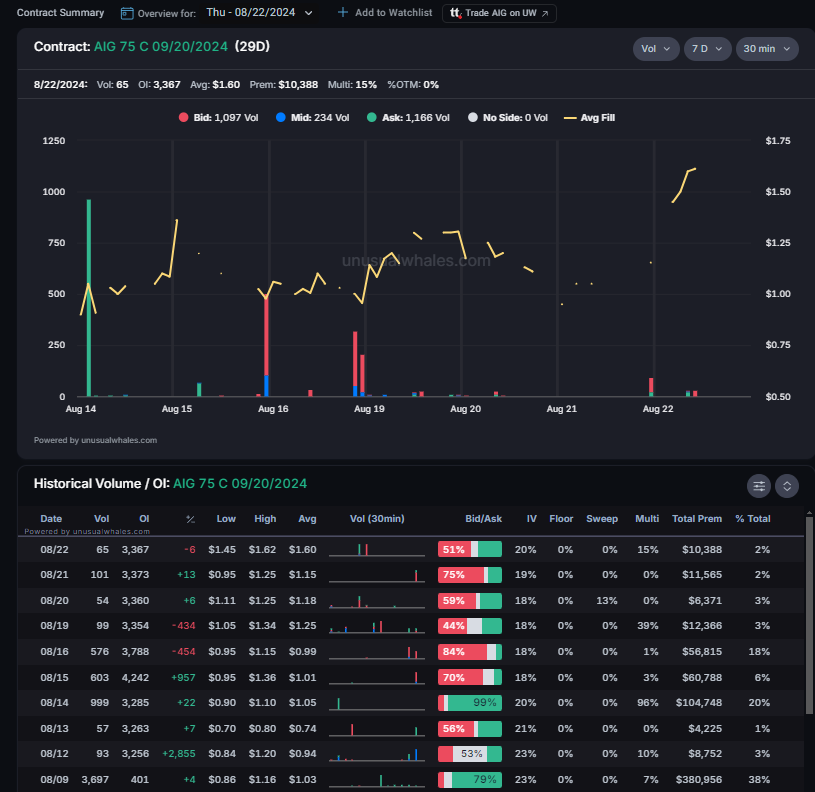Open the Overview date dropdown Thu - 08/22/2024
Screen dimensions: 815x792
pos(259,12)
